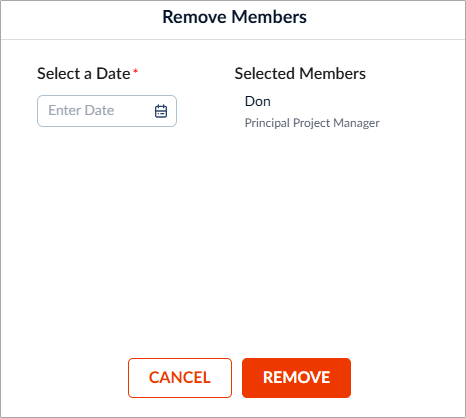The width and height of the screenshot is (466, 418).
Task: Click the Select a Date label
Action: click(84, 74)
